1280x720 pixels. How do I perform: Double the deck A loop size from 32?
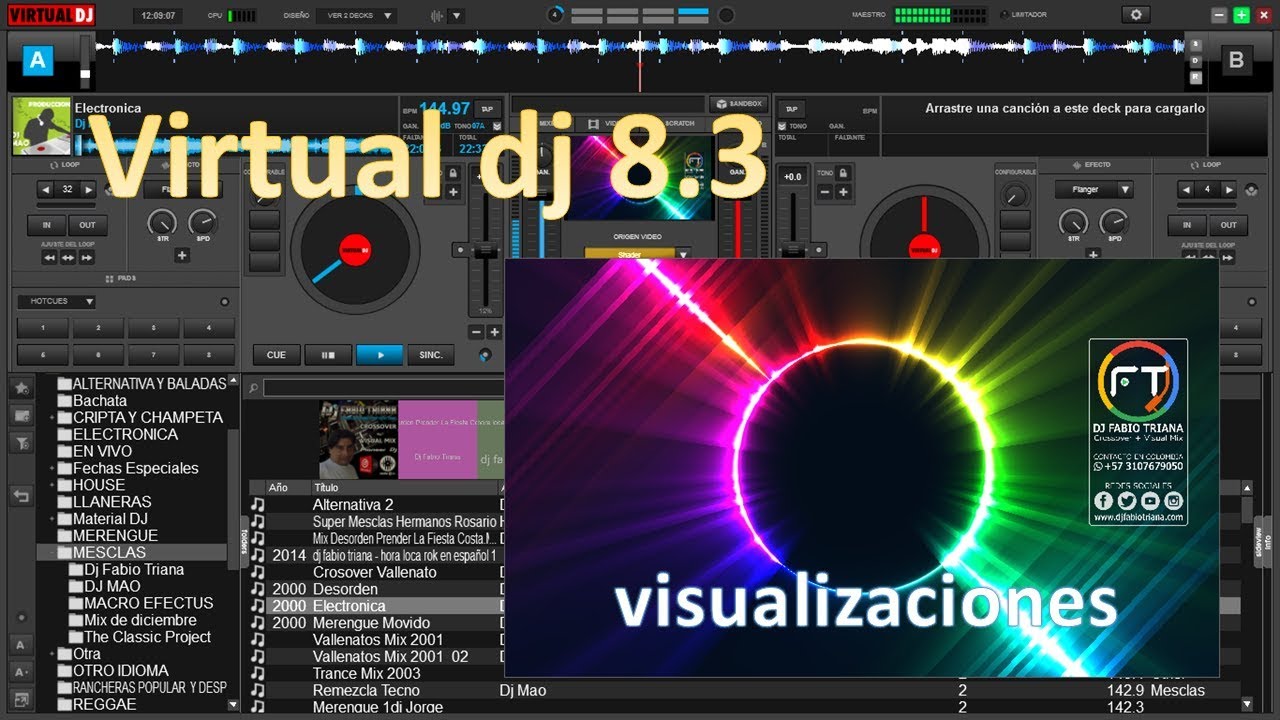[x=89, y=189]
